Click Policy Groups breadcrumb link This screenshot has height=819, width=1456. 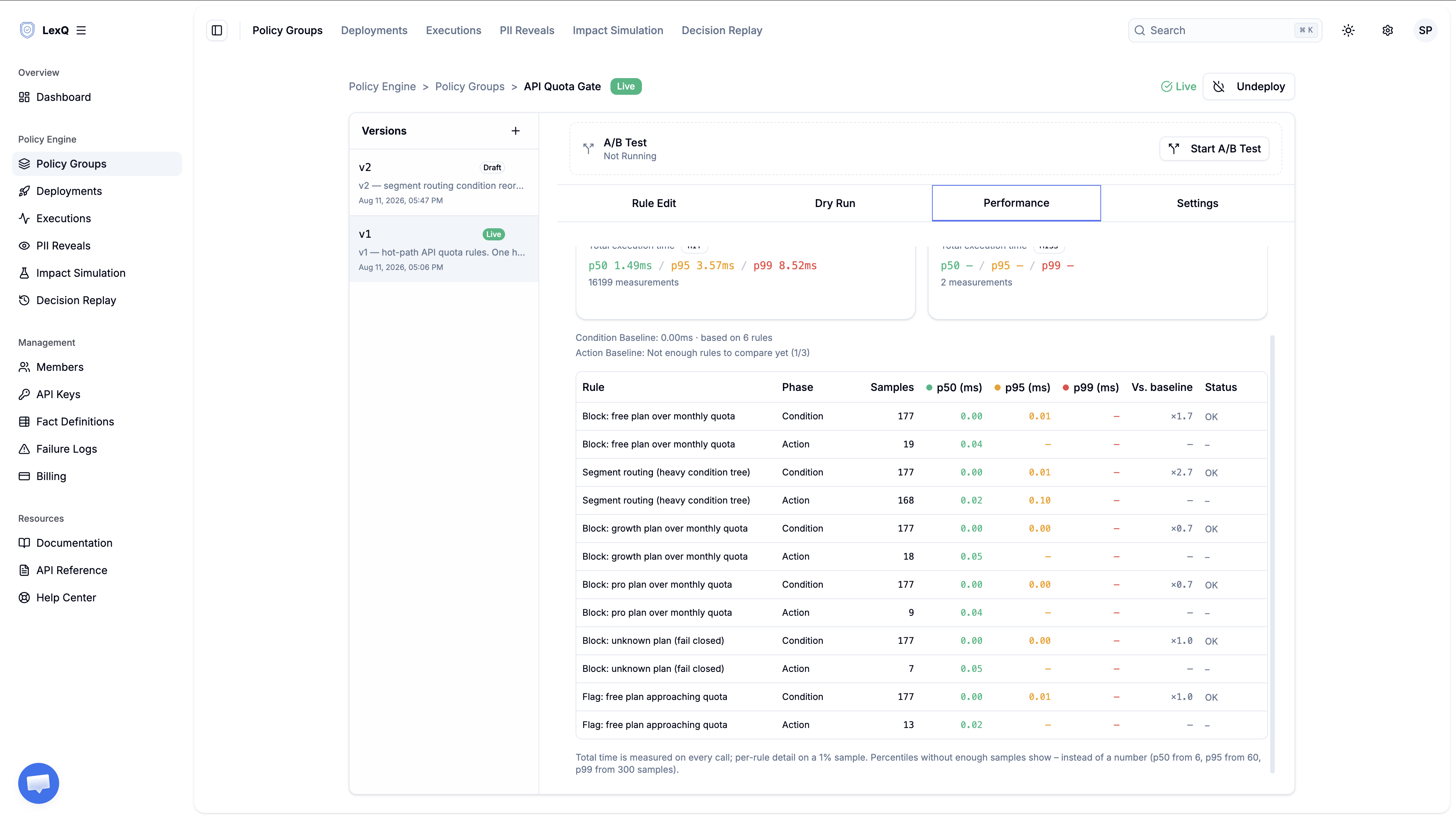(470, 86)
